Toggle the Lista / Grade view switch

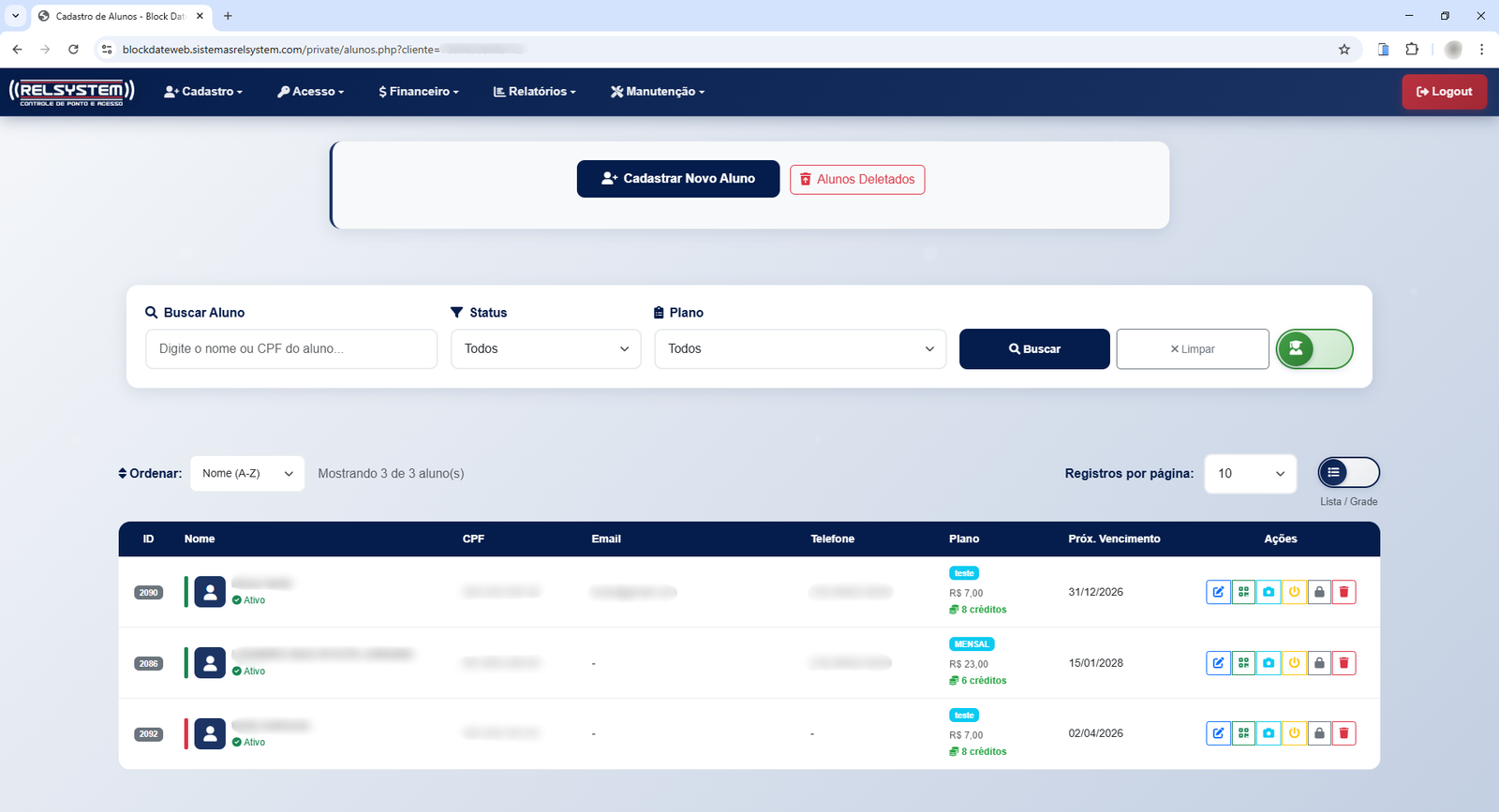[x=1348, y=473]
